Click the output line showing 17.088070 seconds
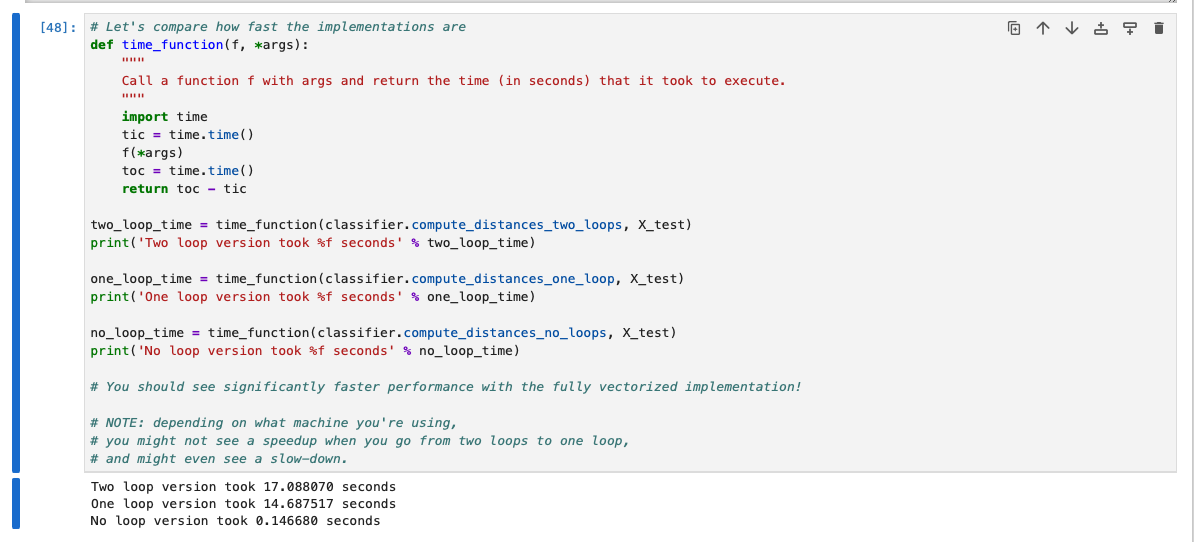1194x542 pixels. [x=243, y=486]
